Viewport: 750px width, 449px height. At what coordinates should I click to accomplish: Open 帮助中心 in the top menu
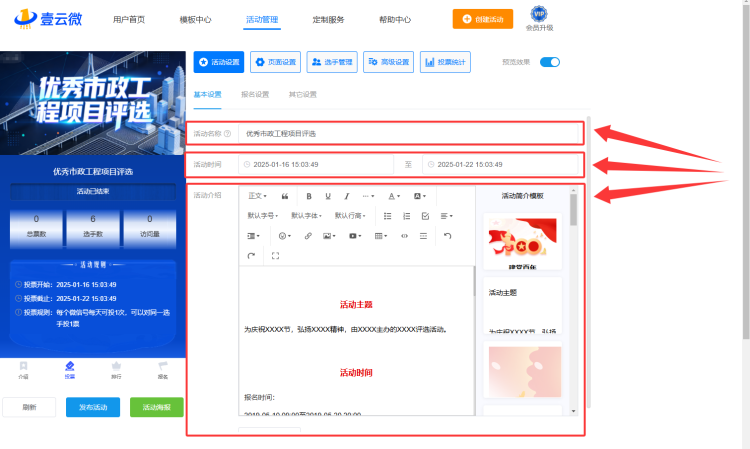pyautogui.click(x=395, y=20)
